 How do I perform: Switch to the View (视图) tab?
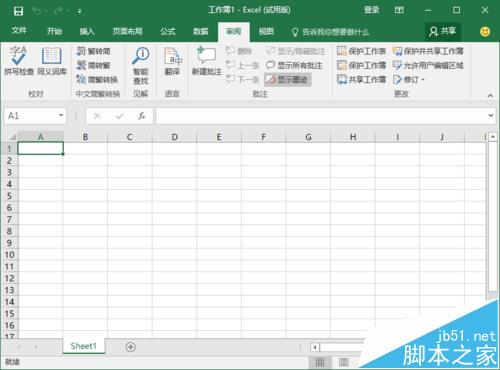pos(266,31)
